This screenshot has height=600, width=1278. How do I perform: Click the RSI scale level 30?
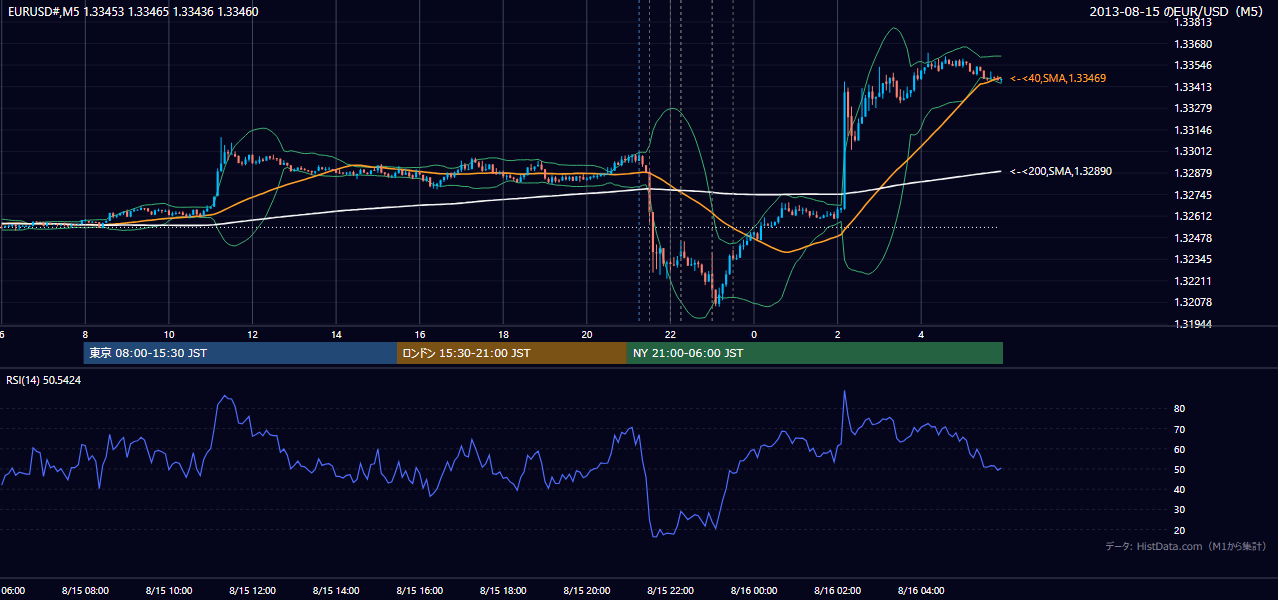pos(1180,510)
